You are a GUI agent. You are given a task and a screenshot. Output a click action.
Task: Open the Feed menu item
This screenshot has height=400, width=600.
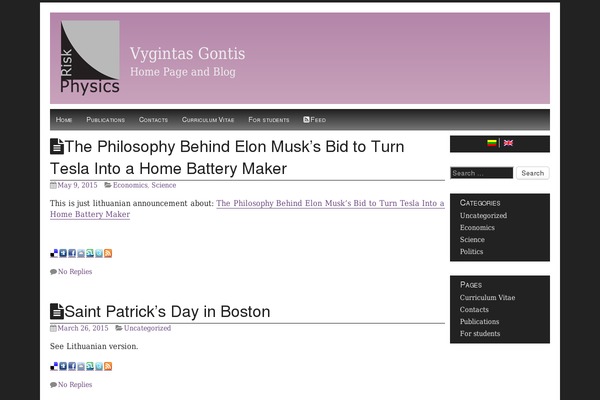(x=315, y=120)
